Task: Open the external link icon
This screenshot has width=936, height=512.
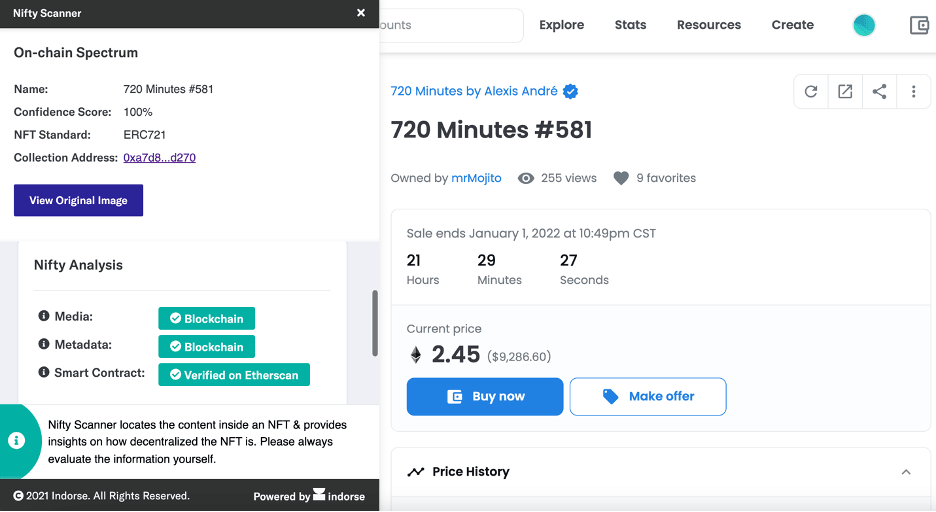Action: pyautogui.click(x=845, y=91)
